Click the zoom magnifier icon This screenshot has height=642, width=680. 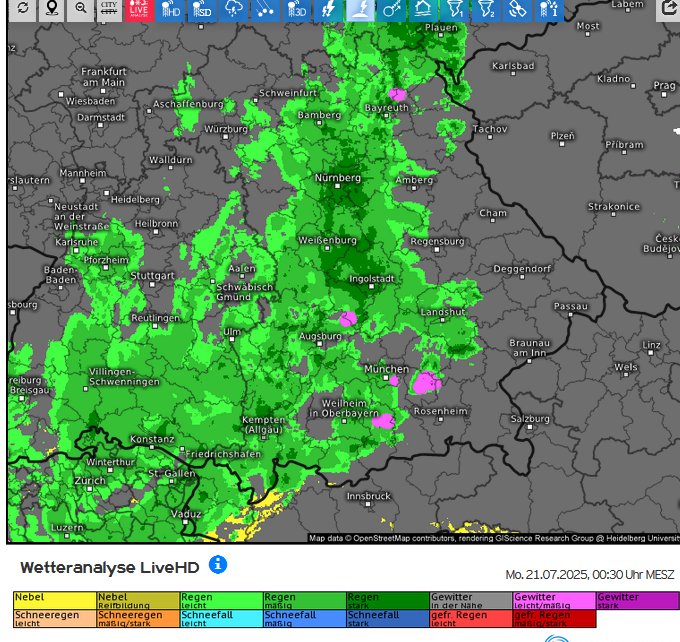point(80,10)
